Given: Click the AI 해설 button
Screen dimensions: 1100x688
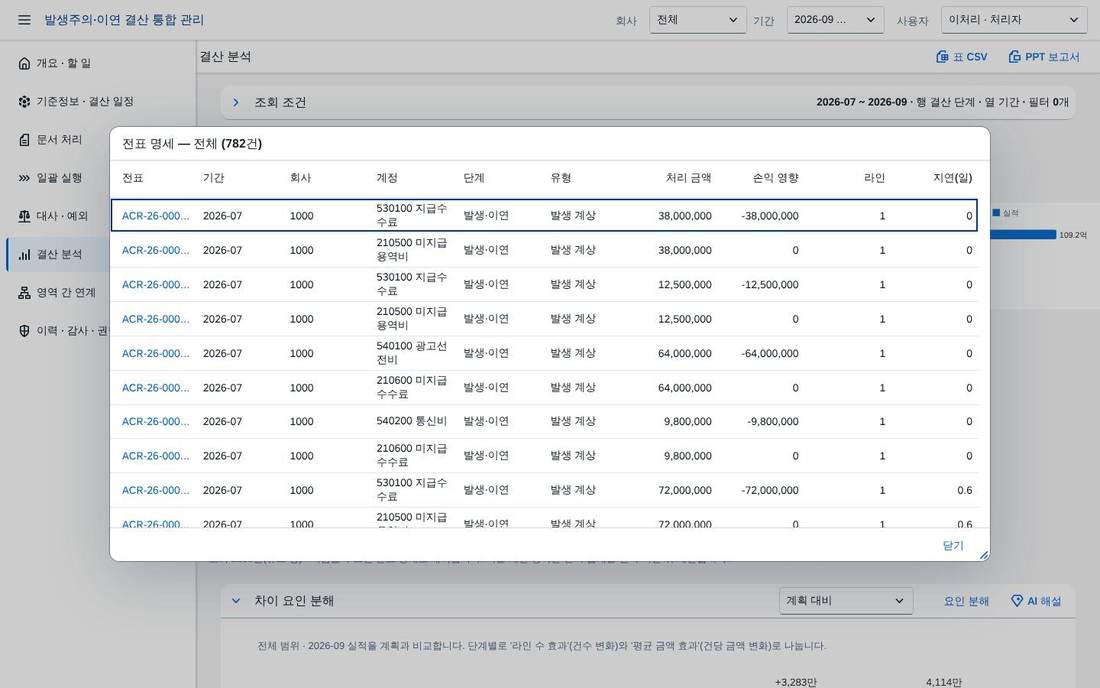Looking at the screenshot, I should [x=1036, y=601].
